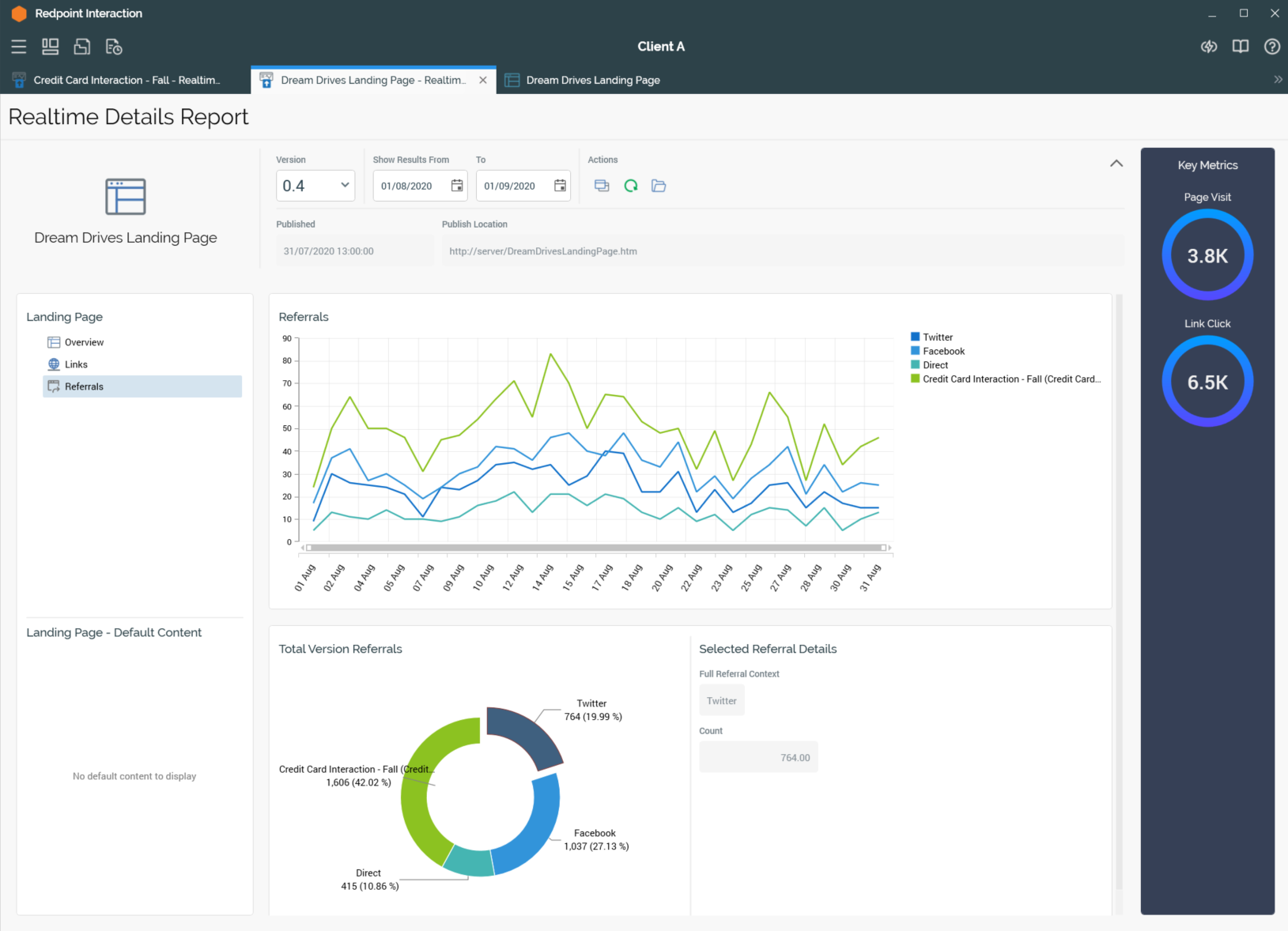Open the help question mark icon
1288x931 pixels.
pyautogui.click(x=1271, y=47)
